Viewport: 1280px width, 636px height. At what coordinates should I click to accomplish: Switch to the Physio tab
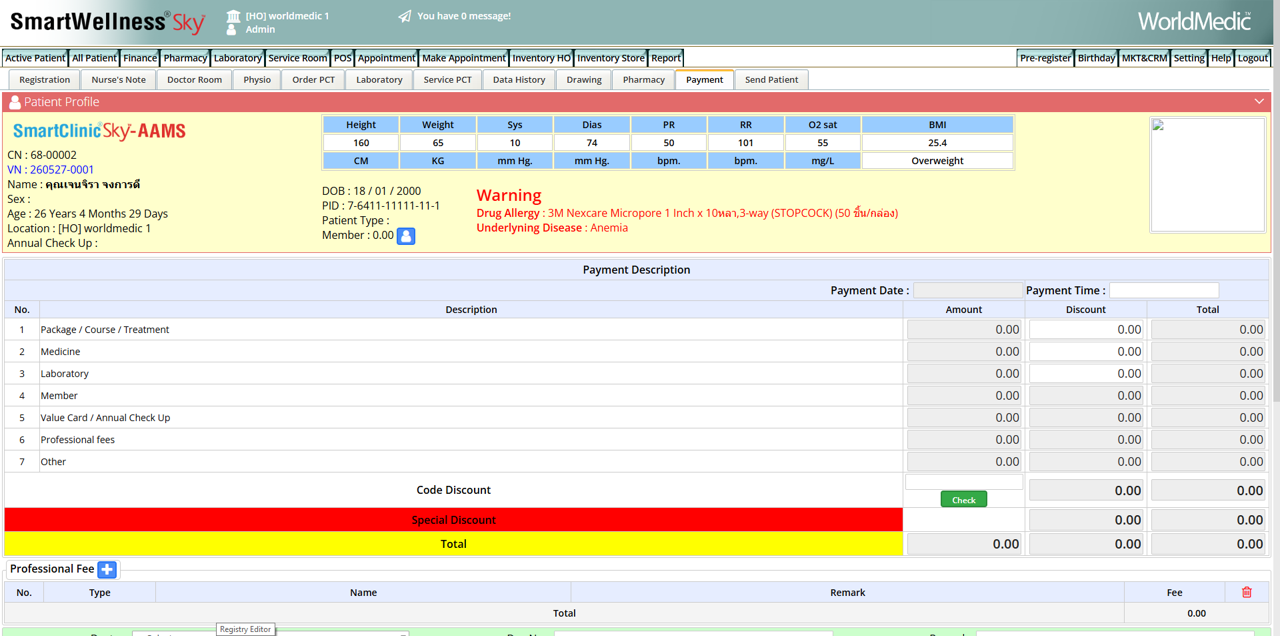click(x=257, y=80)
